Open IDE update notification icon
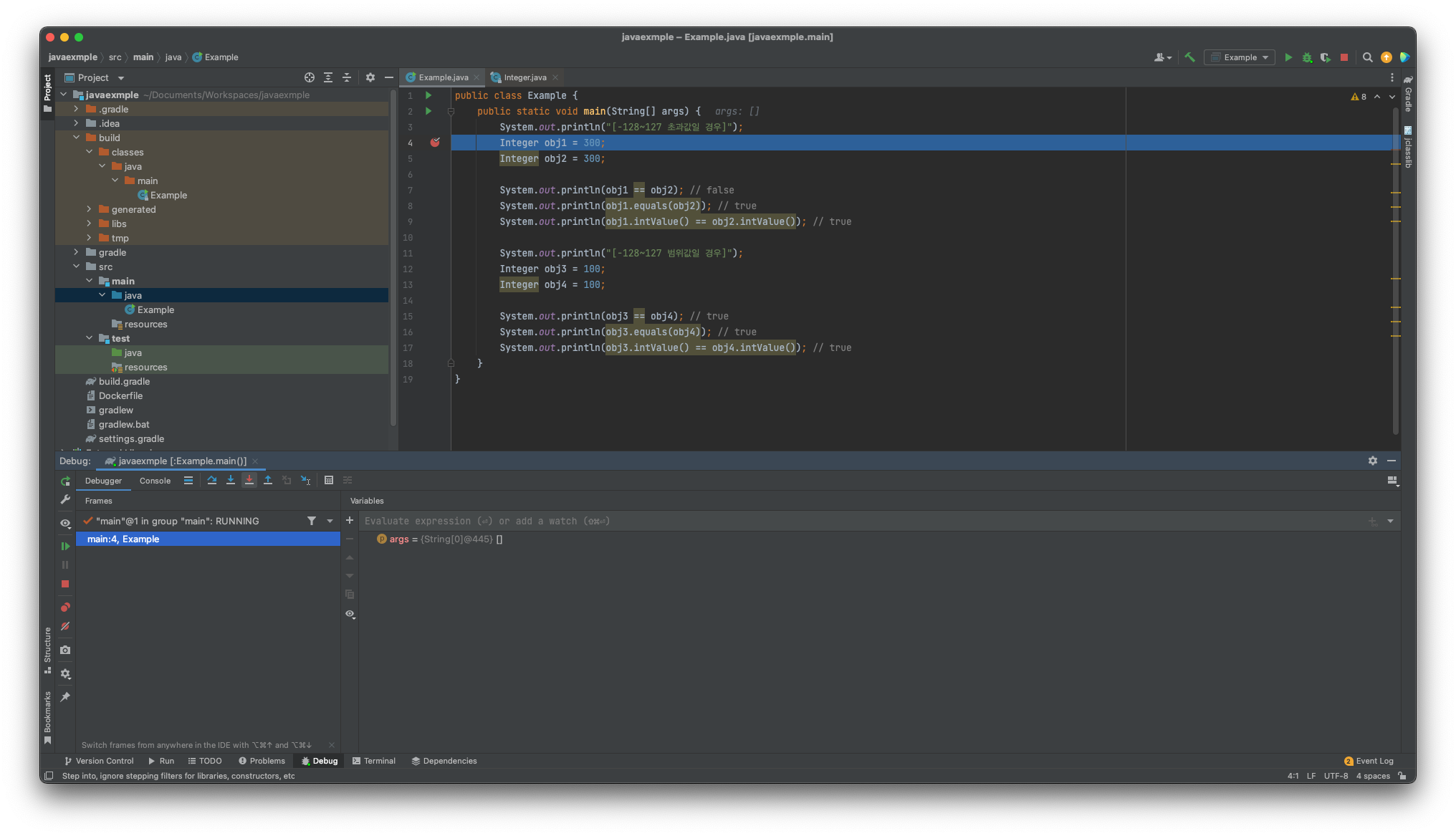 pos(1386,57)
